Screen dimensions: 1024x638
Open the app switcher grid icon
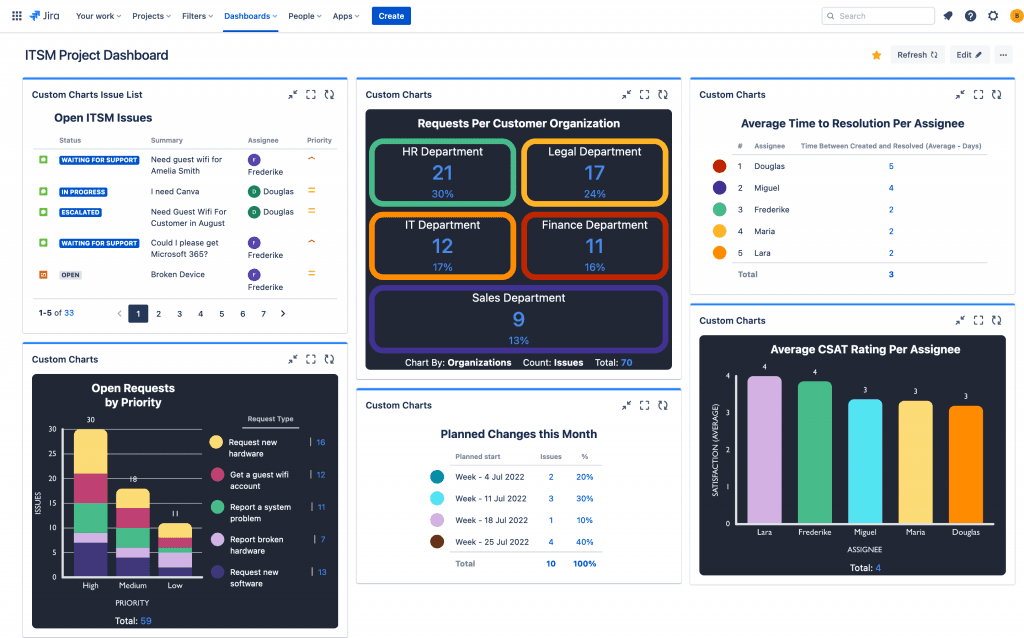[17, 16]
